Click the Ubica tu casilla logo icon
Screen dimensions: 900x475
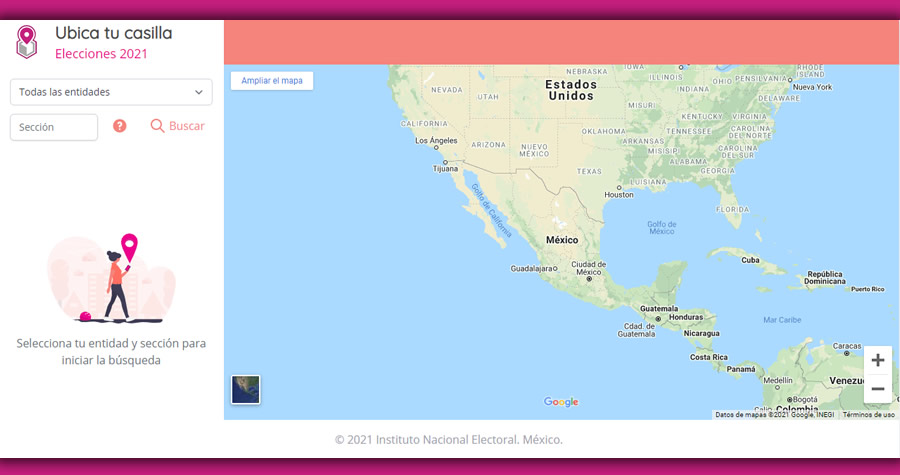(27, 42)
